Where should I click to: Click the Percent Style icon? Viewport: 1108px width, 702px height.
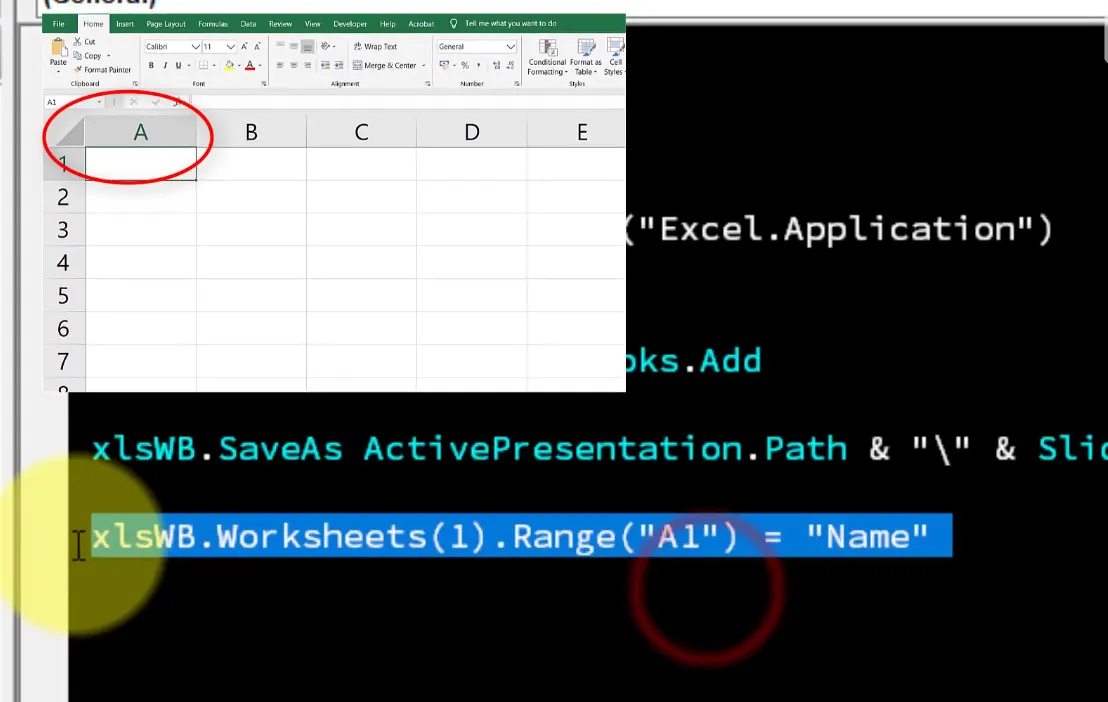click(464, 65)
